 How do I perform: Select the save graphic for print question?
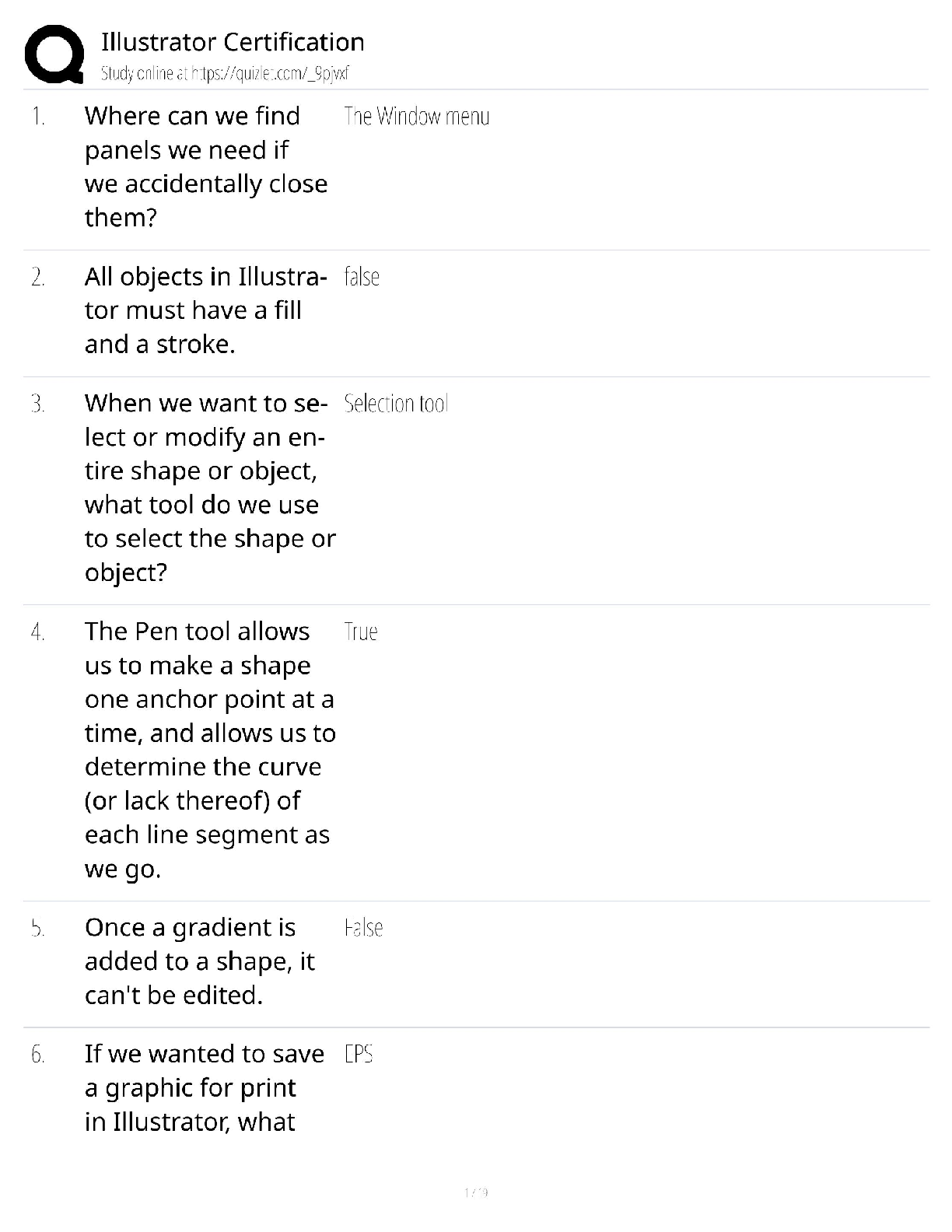[x=205, y=1087]
